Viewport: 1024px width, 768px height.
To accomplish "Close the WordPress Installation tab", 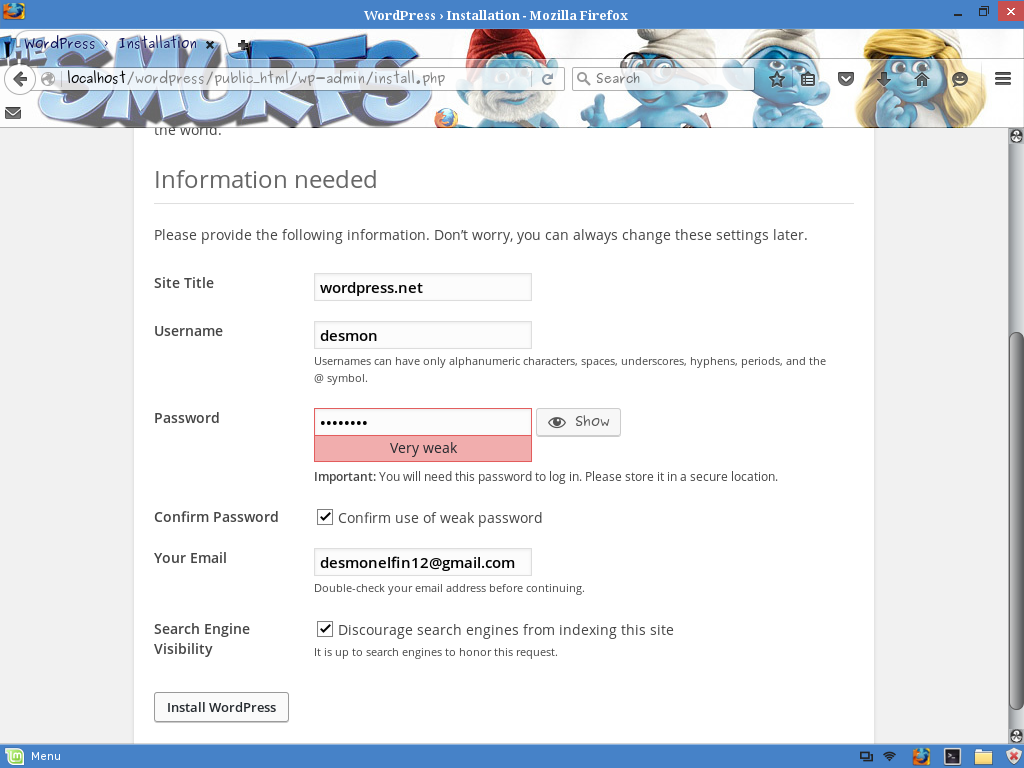I will [x=210, y=45].
